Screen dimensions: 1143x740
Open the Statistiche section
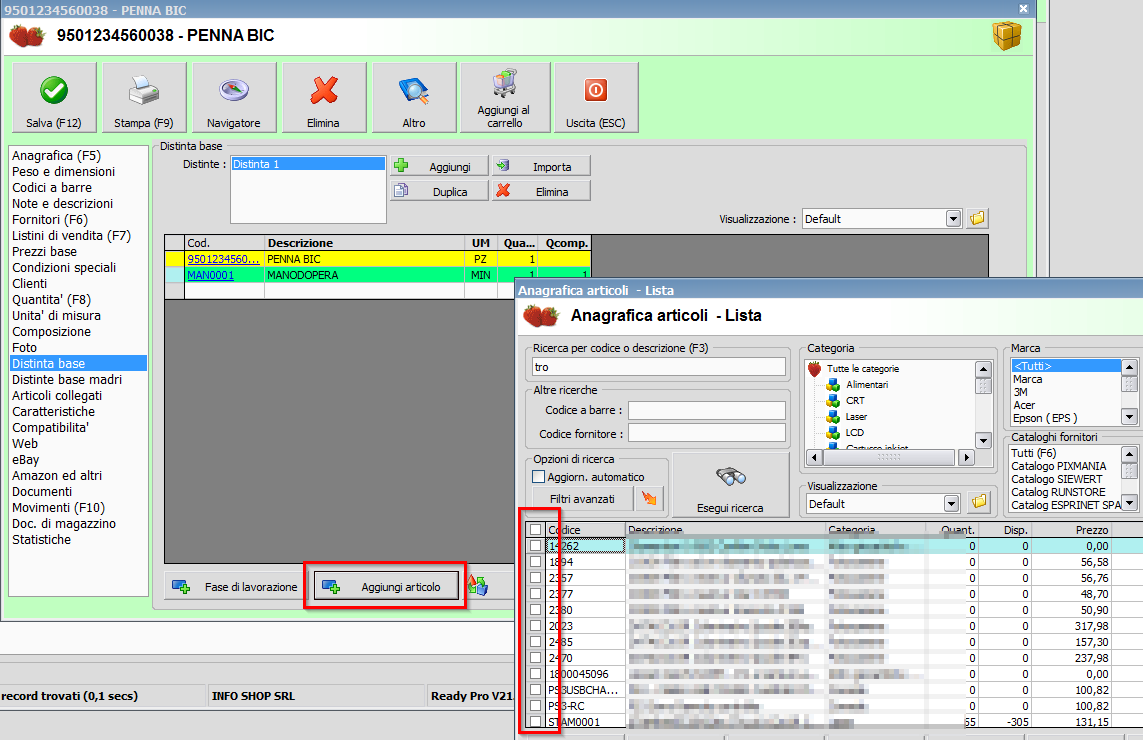click(42, 540)
